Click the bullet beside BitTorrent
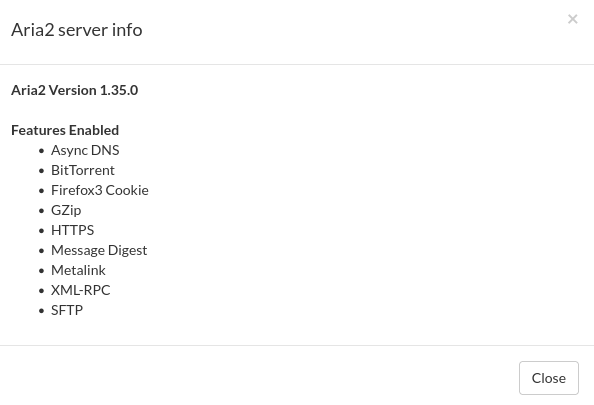The width and height of the screenshot is (594, 405). (41, 171)
